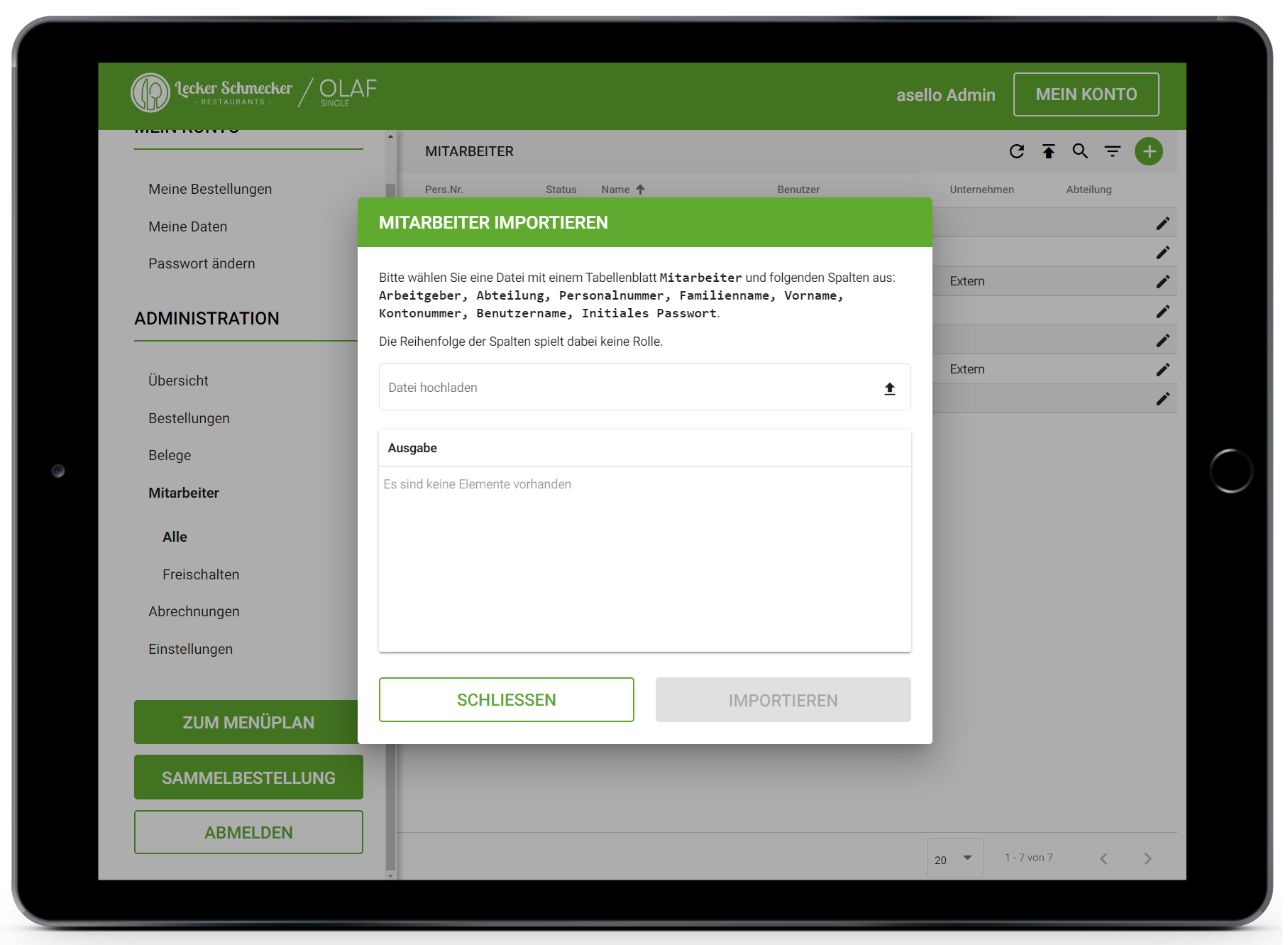The image size is (1288, 945).
Task: Click the SCHLIESSEN button
Action: tap(506, 700)
